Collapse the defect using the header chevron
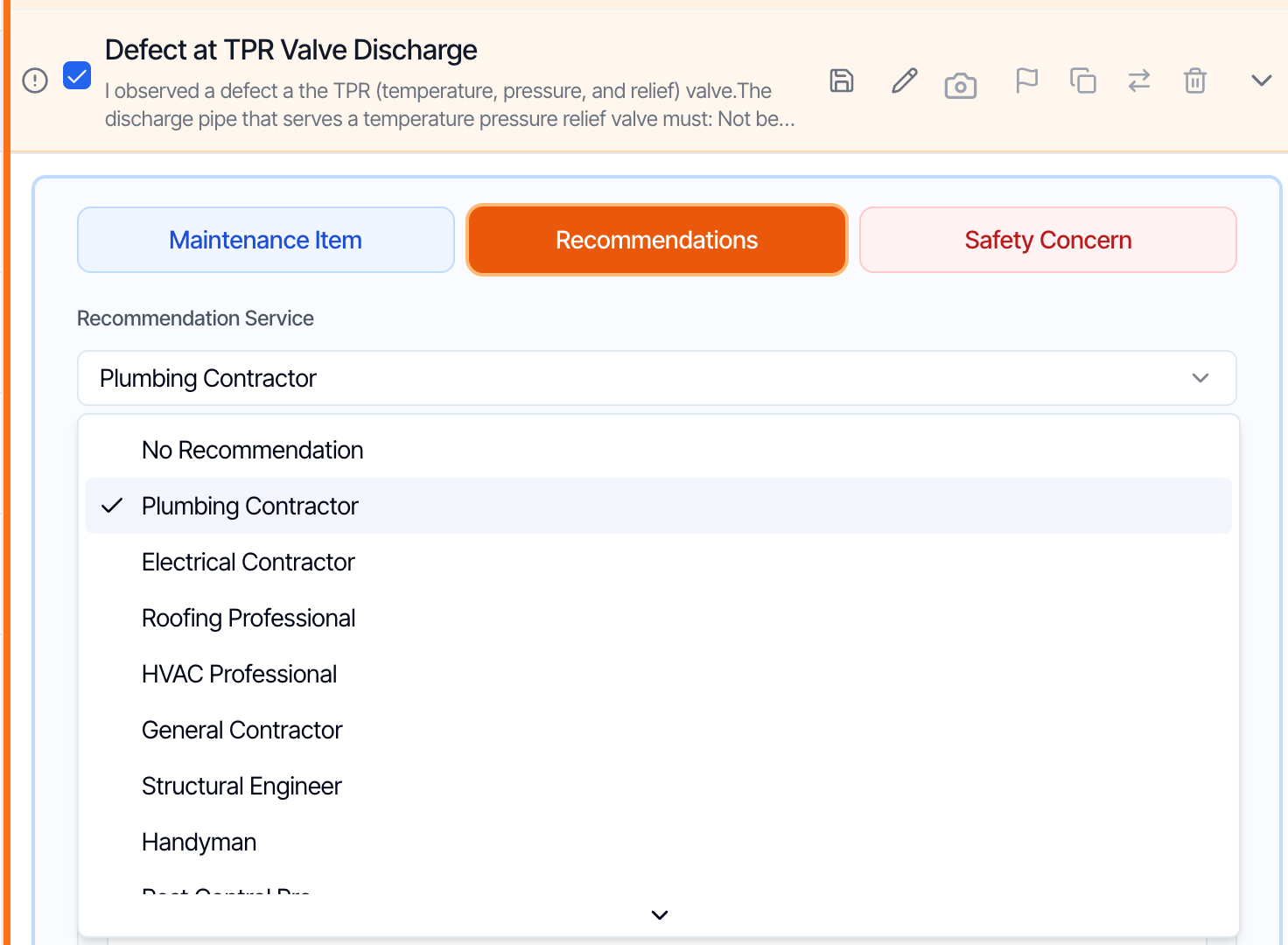This screenshot has height=945, width=1288. click(x=1261, y=80)
